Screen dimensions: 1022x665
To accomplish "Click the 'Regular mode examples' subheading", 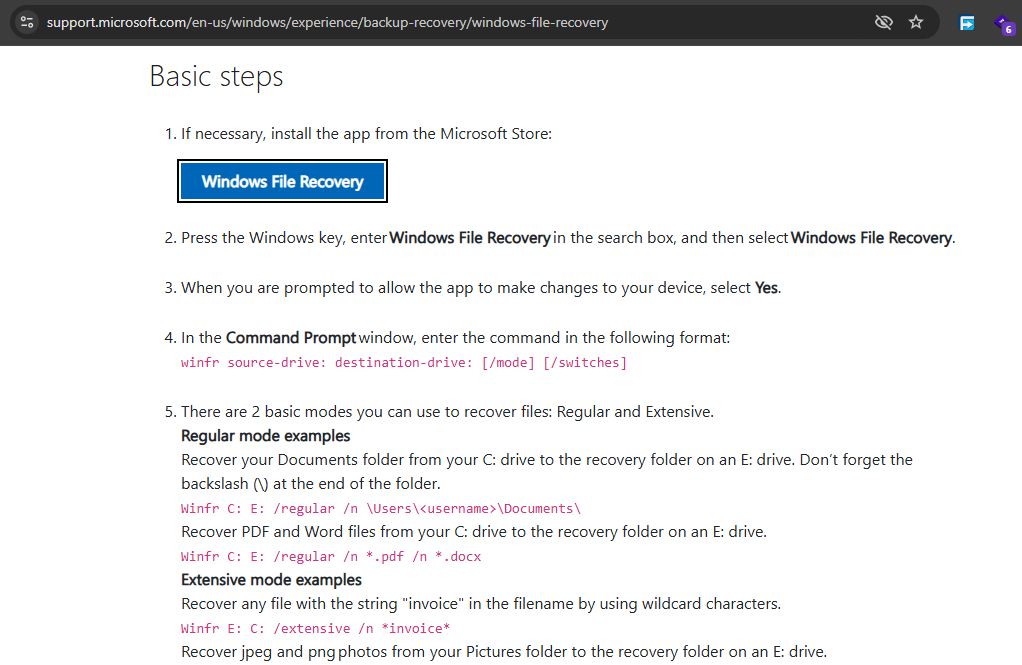I will click(x=265, y=436).
